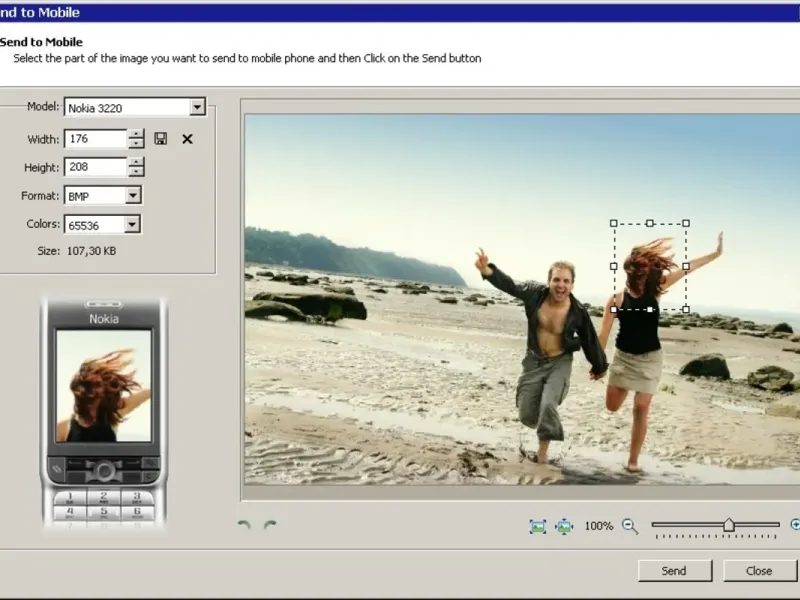Click the save model preset floppy icon
This screenshot has width=800, height=600.
click(x=161, y=139)
